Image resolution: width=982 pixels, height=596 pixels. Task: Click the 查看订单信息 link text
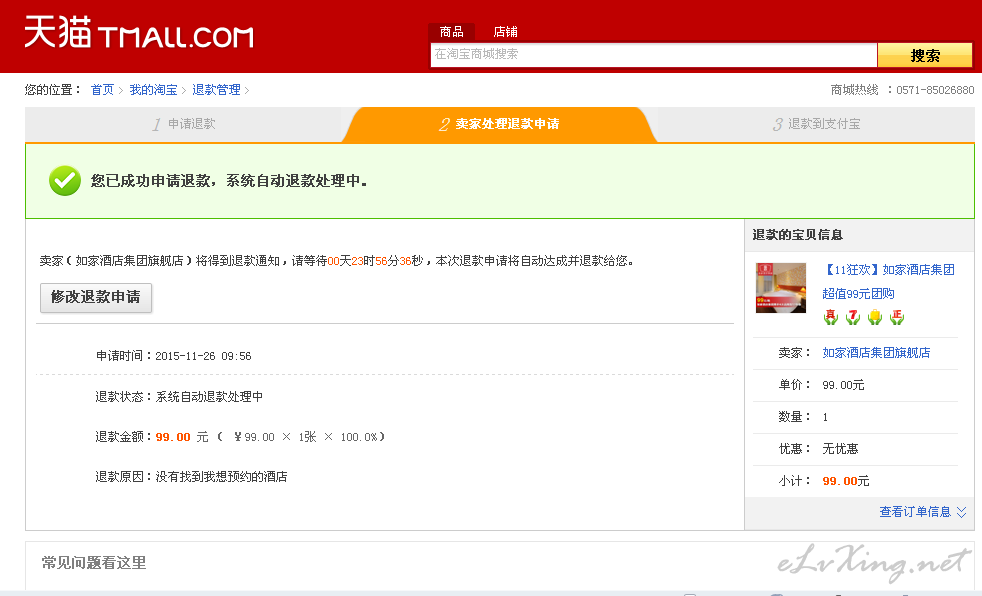point(915,512)
